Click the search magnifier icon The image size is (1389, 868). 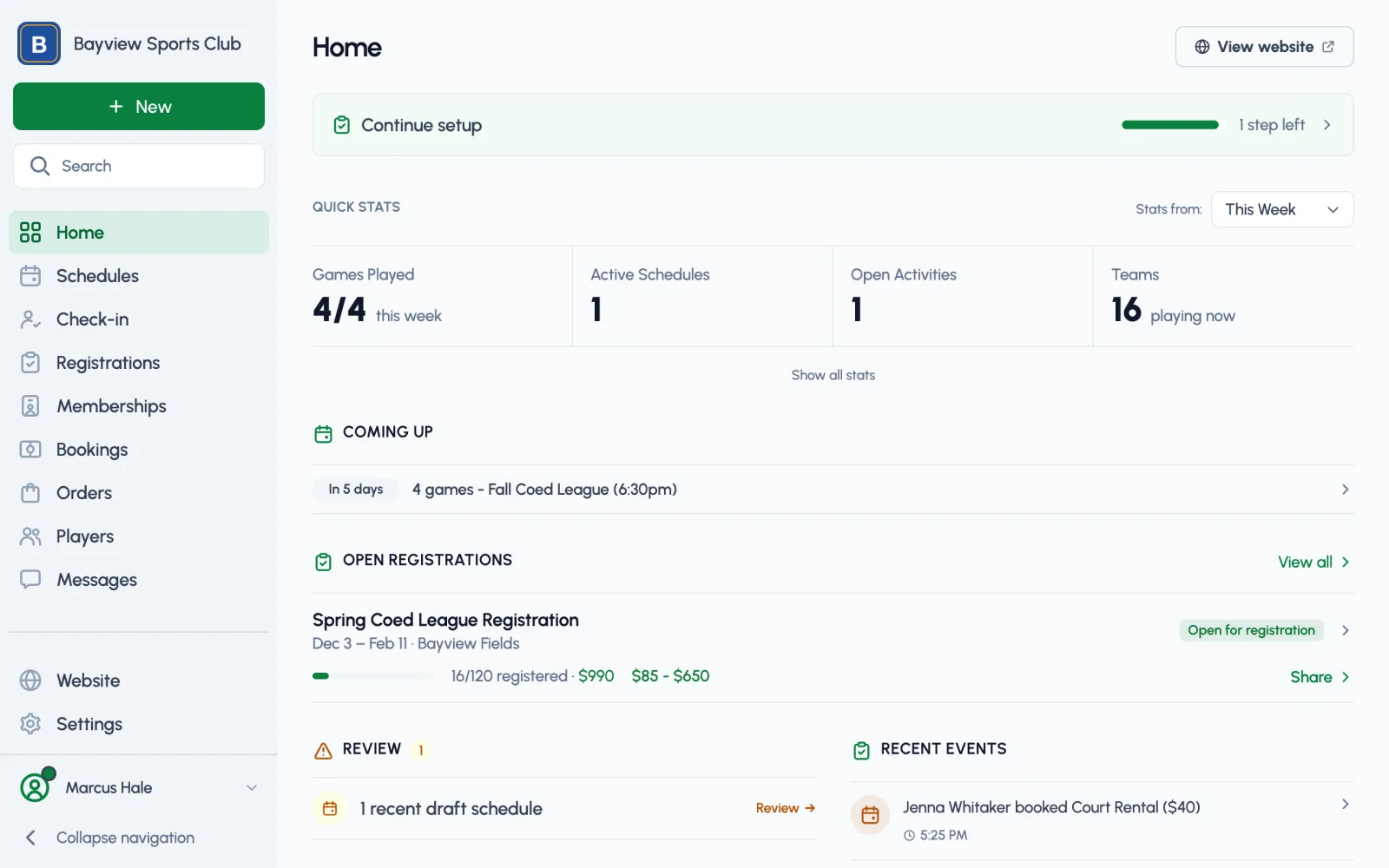[x=40, y=166]
